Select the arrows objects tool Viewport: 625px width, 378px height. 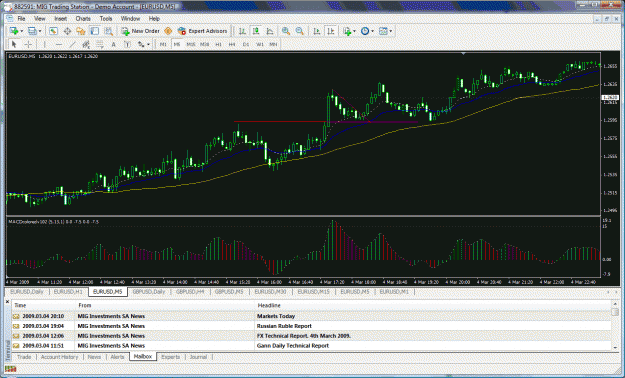point(141,44)
